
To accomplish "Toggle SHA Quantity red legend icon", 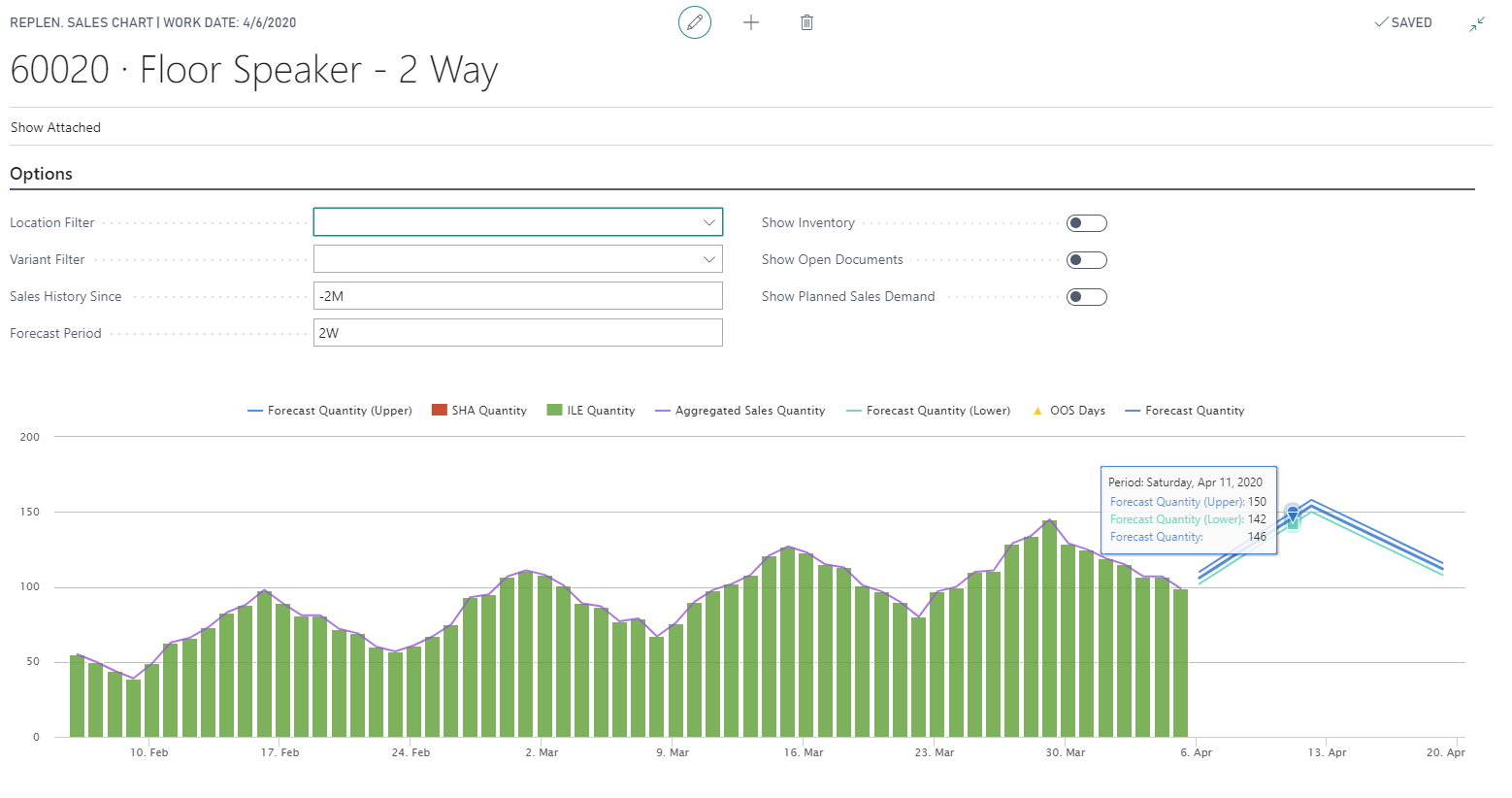I will click(440, 411).
